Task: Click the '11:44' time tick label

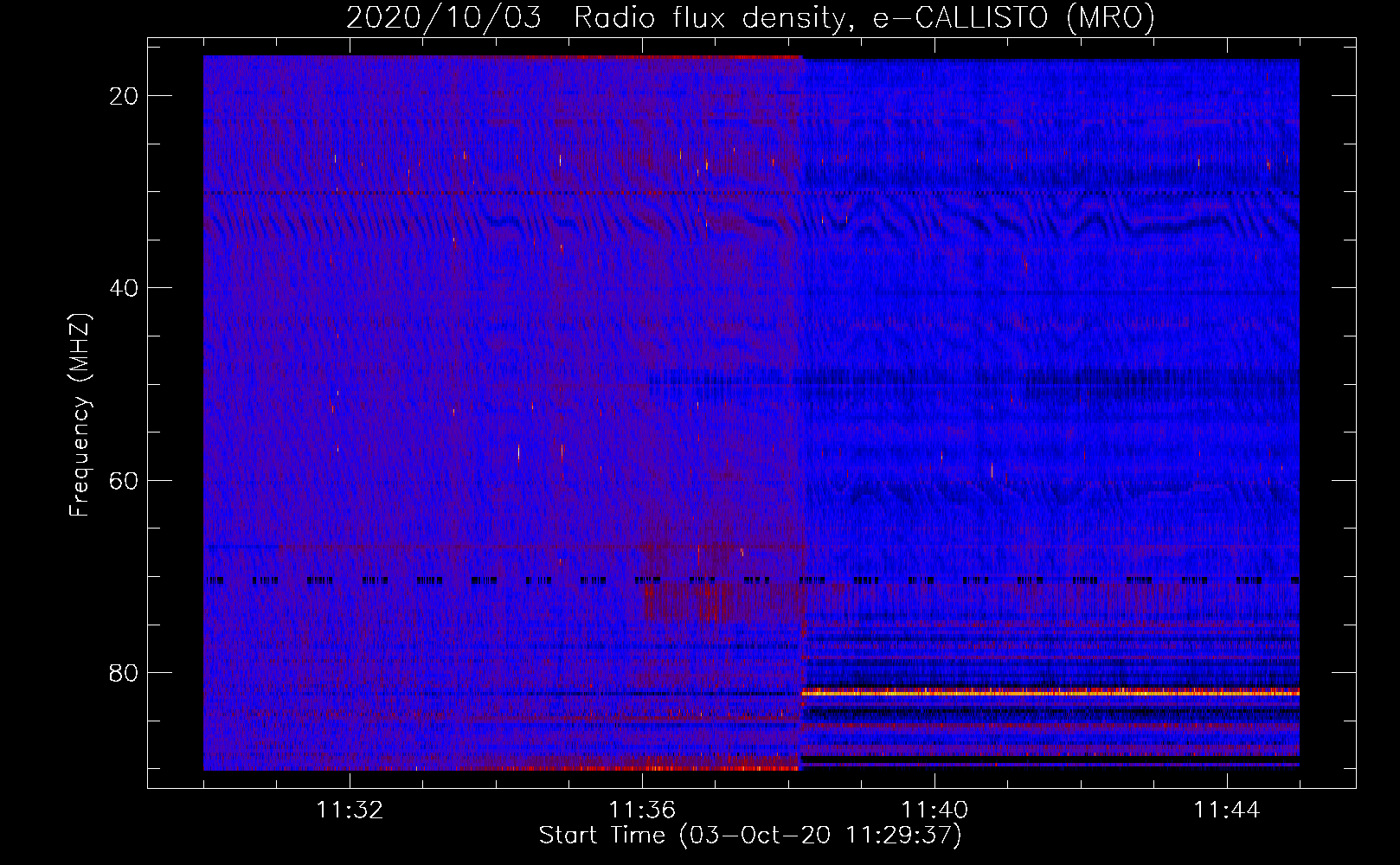Action: [1227, 811]
